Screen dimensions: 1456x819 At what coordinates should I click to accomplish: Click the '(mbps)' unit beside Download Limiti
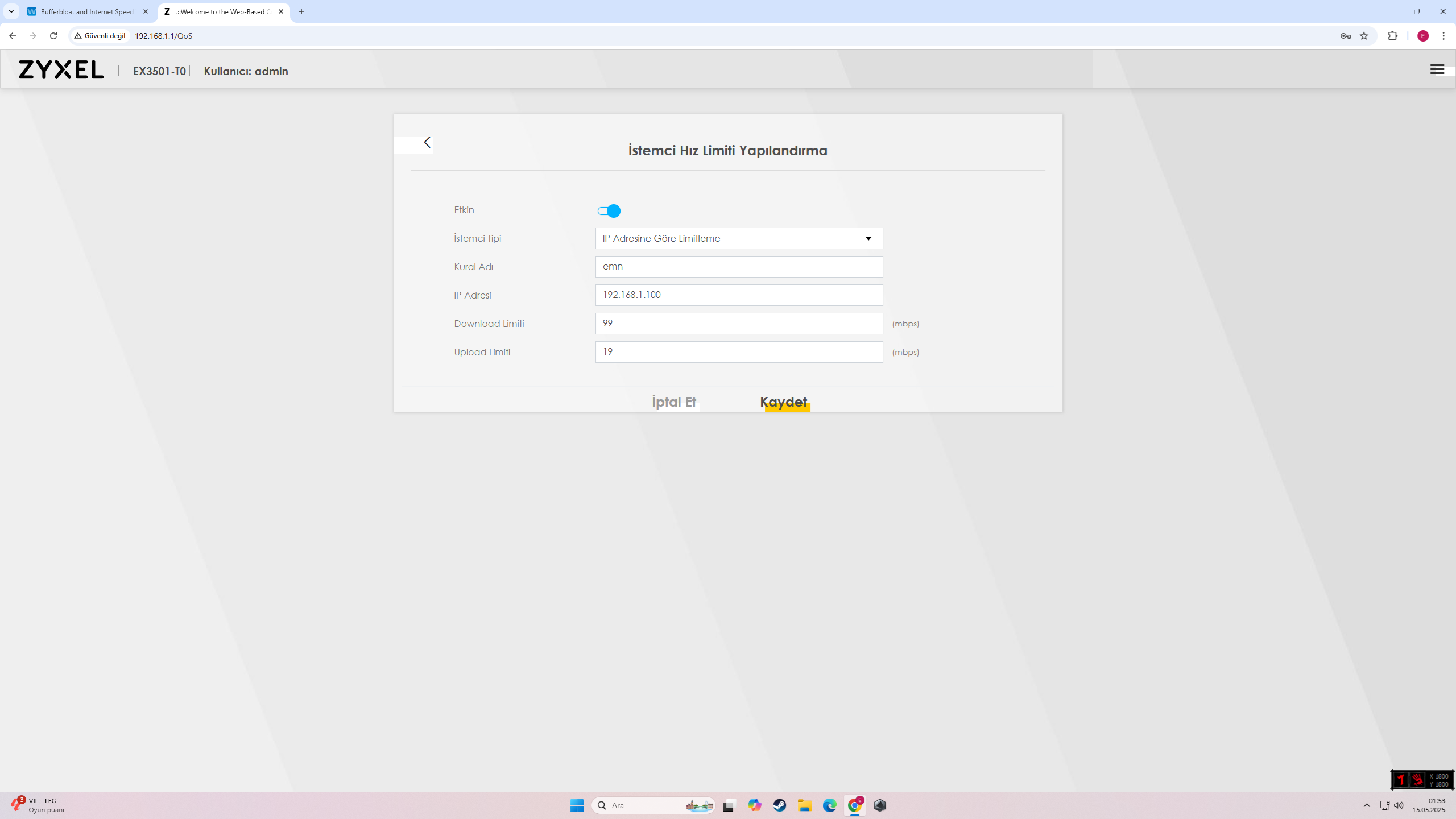(x=905, y=324)
